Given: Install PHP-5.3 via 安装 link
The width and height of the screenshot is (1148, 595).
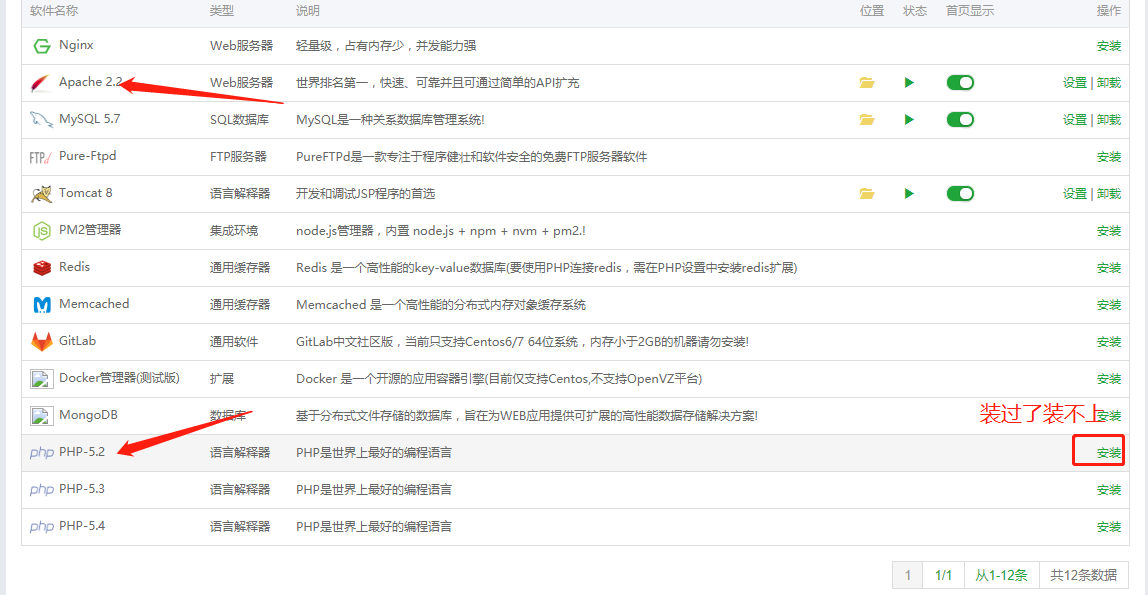Looking at the screenshot, I should coord(1108,490).
